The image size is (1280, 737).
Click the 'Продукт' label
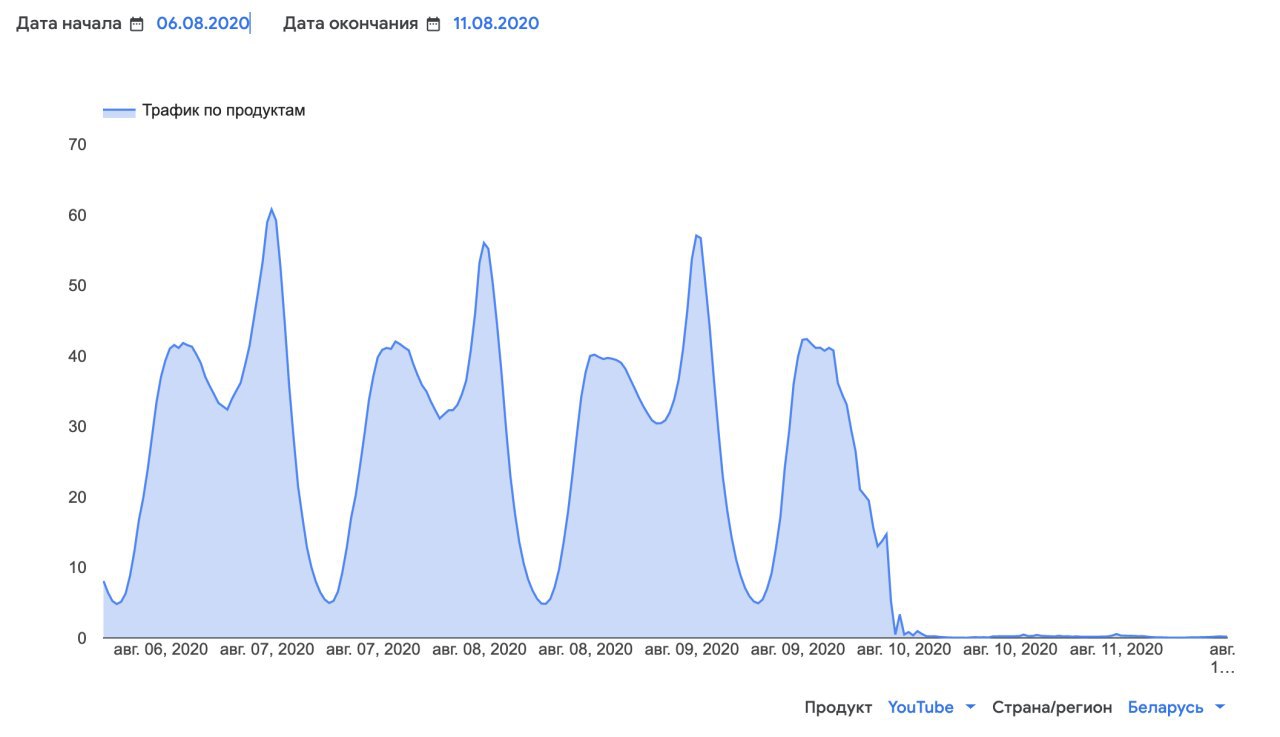click(838, 707)
